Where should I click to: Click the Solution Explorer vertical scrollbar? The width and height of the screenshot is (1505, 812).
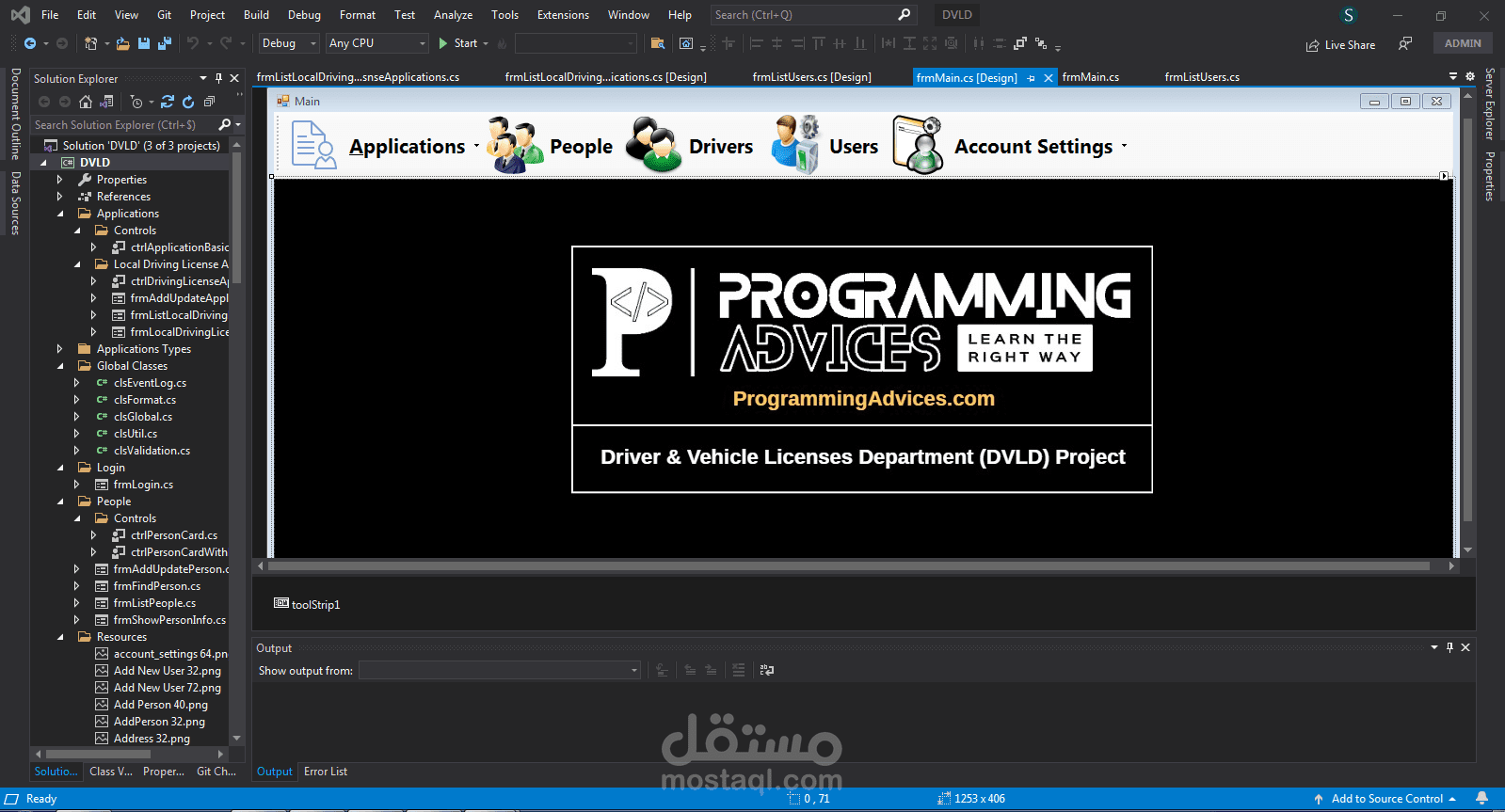tap(237, 216)
